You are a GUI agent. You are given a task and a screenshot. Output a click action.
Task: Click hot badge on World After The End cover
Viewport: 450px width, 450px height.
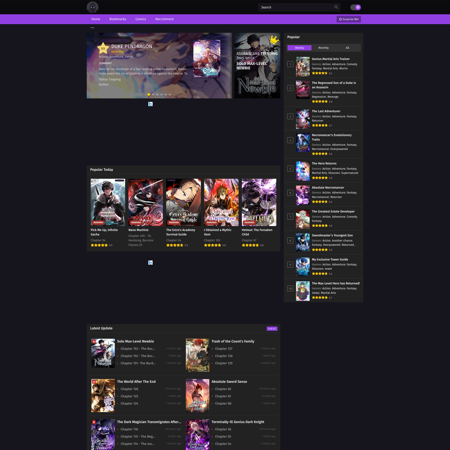pyautogui.click(x=94, y=382)
